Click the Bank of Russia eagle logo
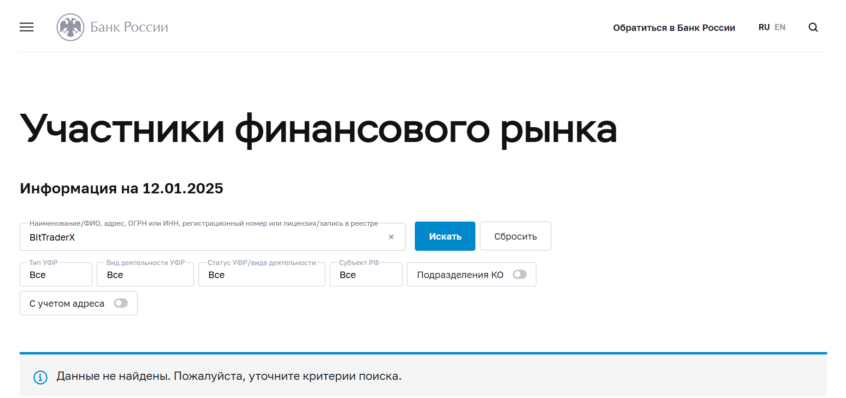Viewport: 846px width, 398px height. click(71, 28)
